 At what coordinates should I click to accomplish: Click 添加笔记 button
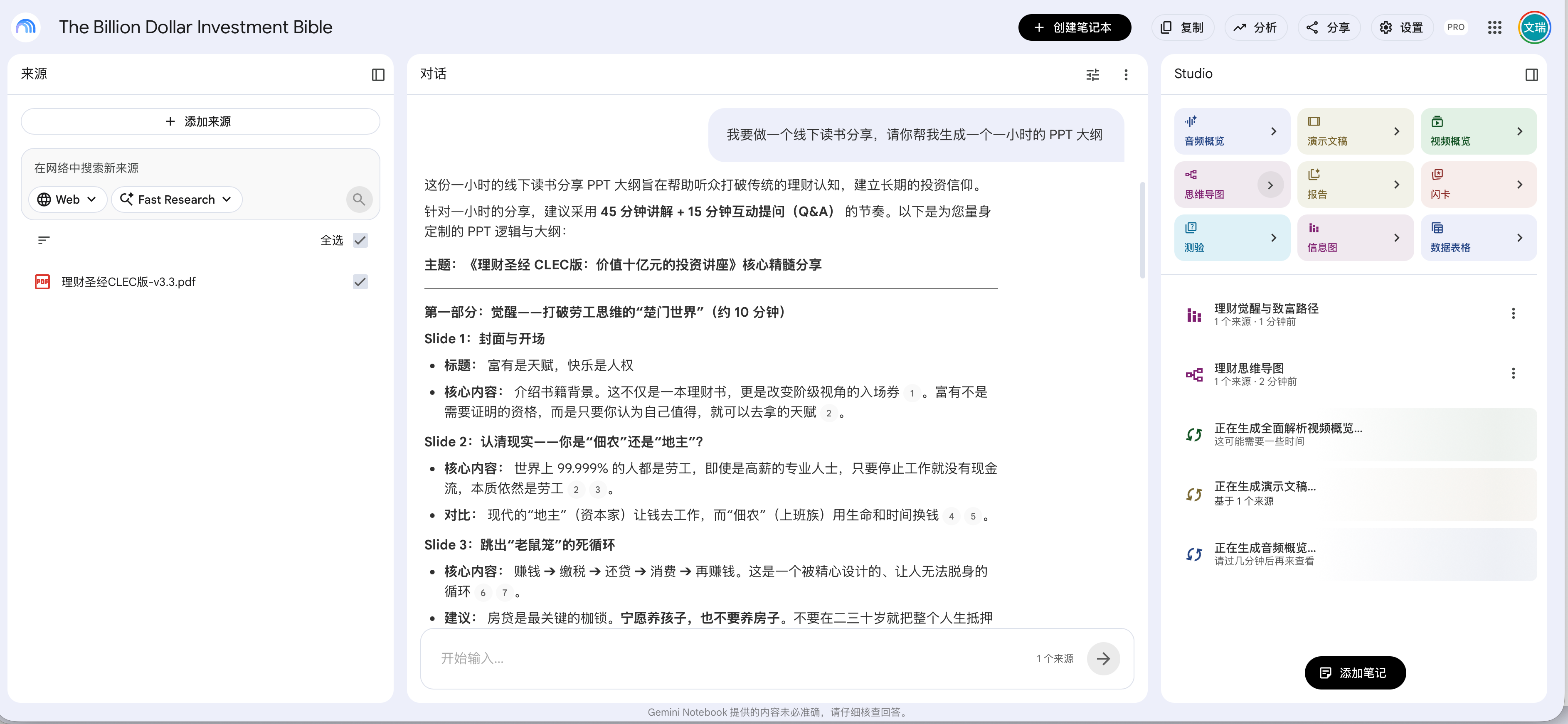tap(1355, 673)
